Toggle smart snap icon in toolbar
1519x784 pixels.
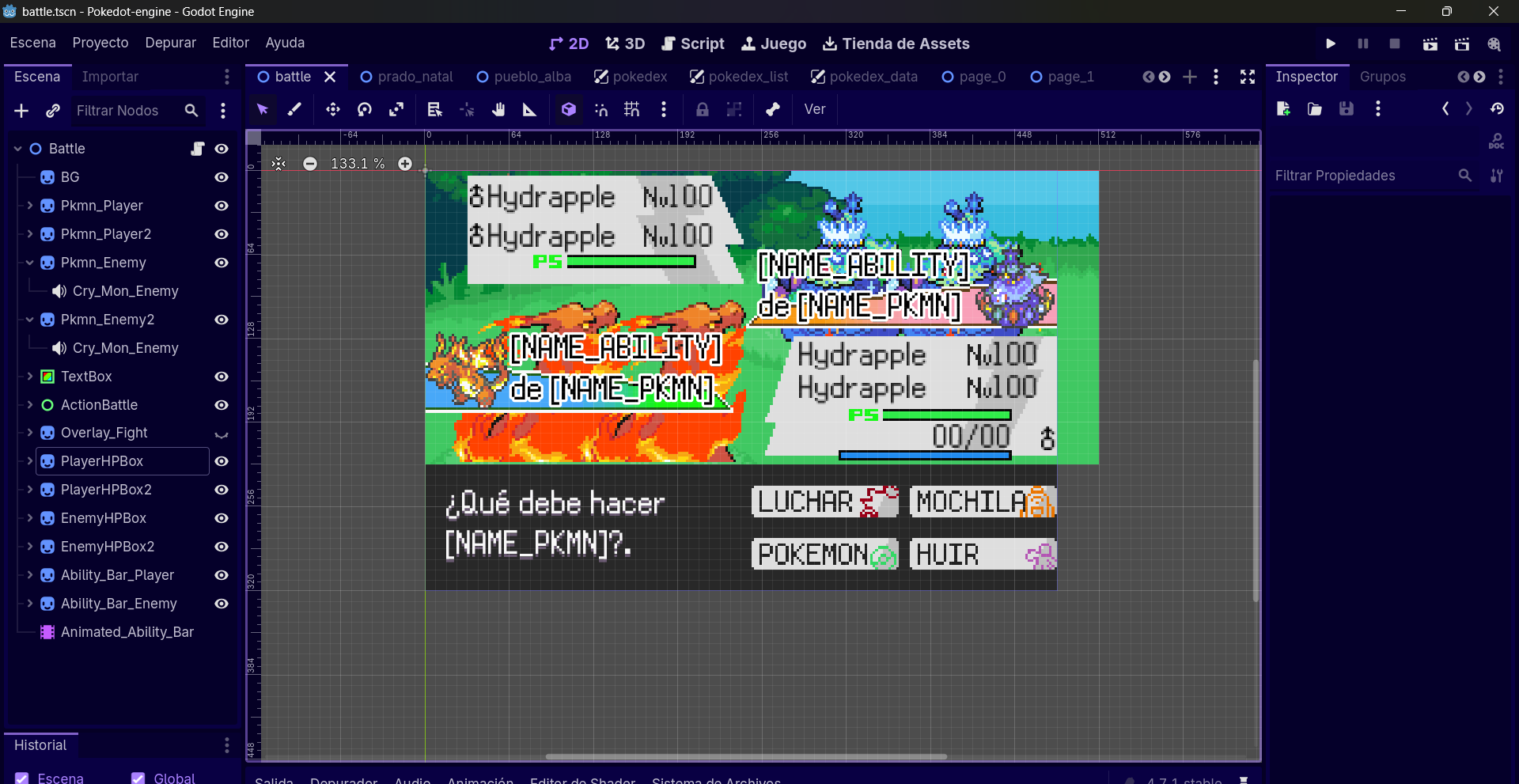(600, 109)
